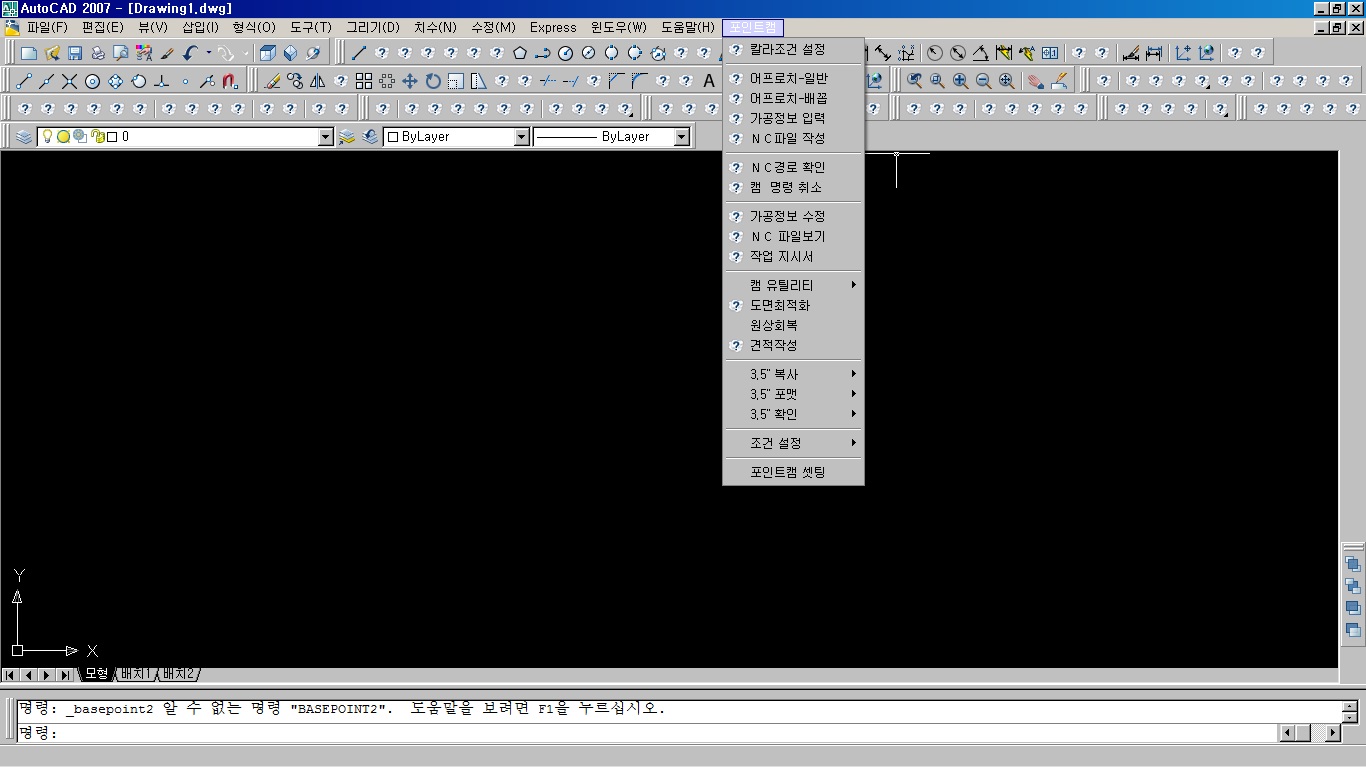
Task: Select the rectangular Array tool
Action: pos(364,81)
